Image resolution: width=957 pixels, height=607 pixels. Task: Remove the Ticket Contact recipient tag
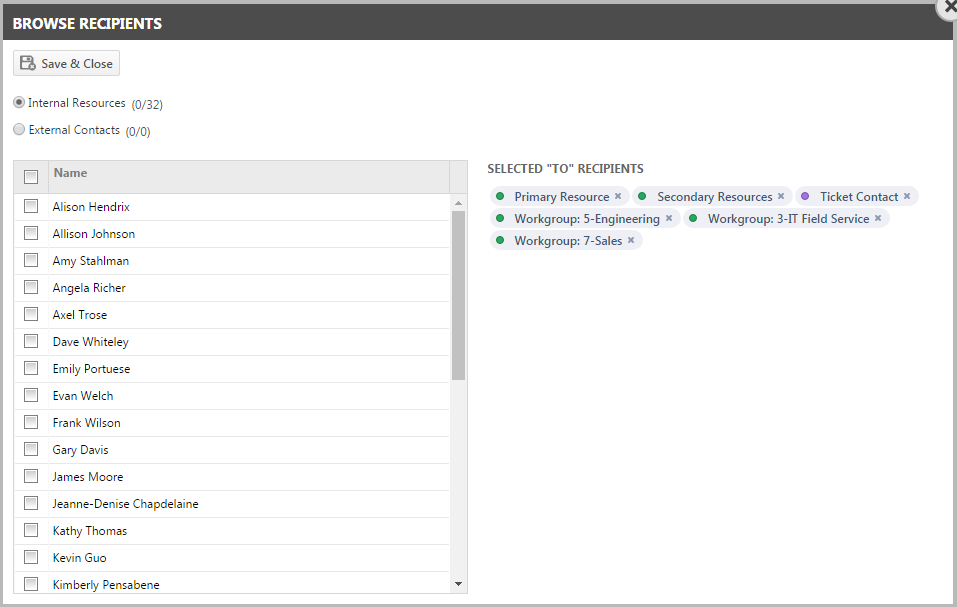point(907,196)
